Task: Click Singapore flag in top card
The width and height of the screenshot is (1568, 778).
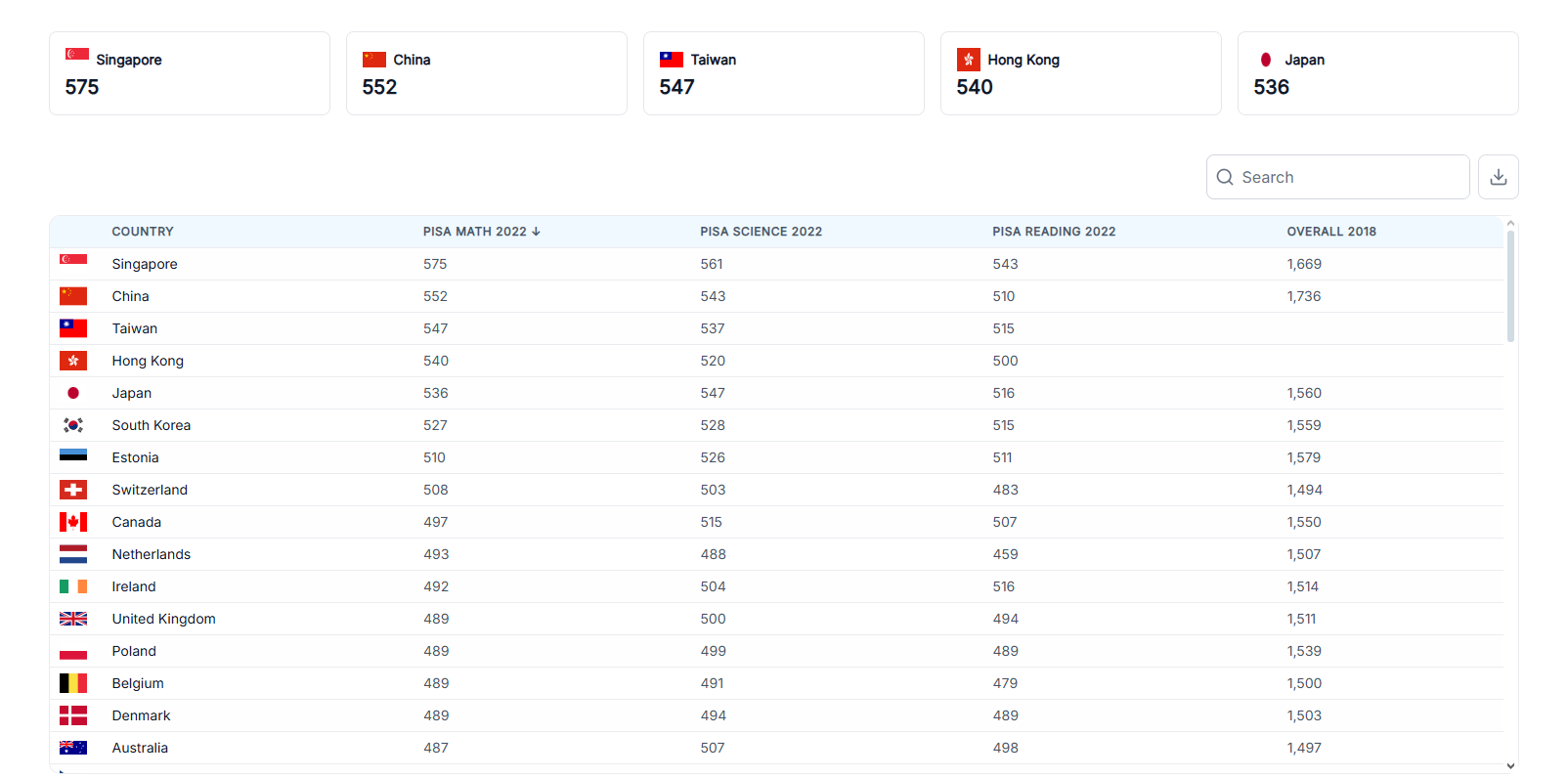Action: coord(77,55)
